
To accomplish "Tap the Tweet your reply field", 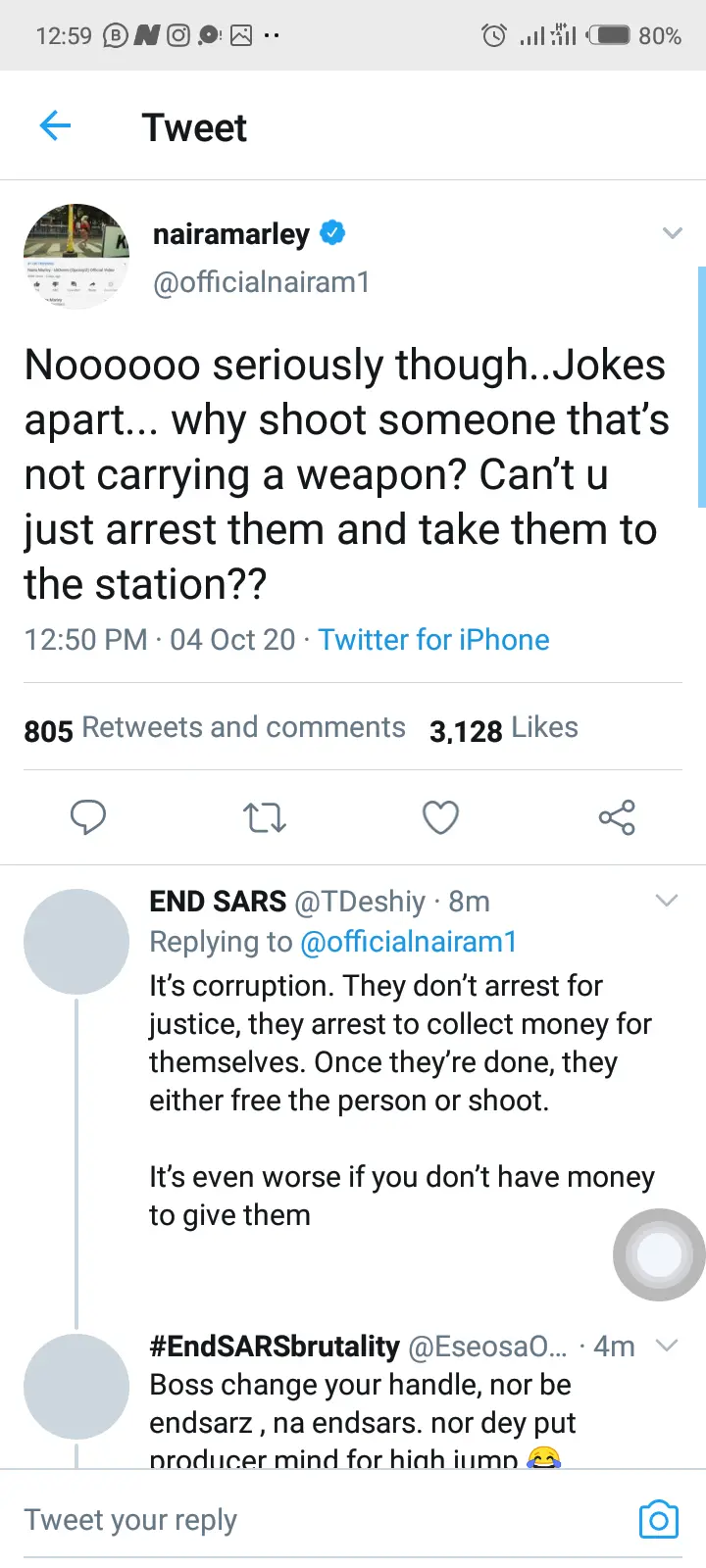I will (x=294, y=1519).
